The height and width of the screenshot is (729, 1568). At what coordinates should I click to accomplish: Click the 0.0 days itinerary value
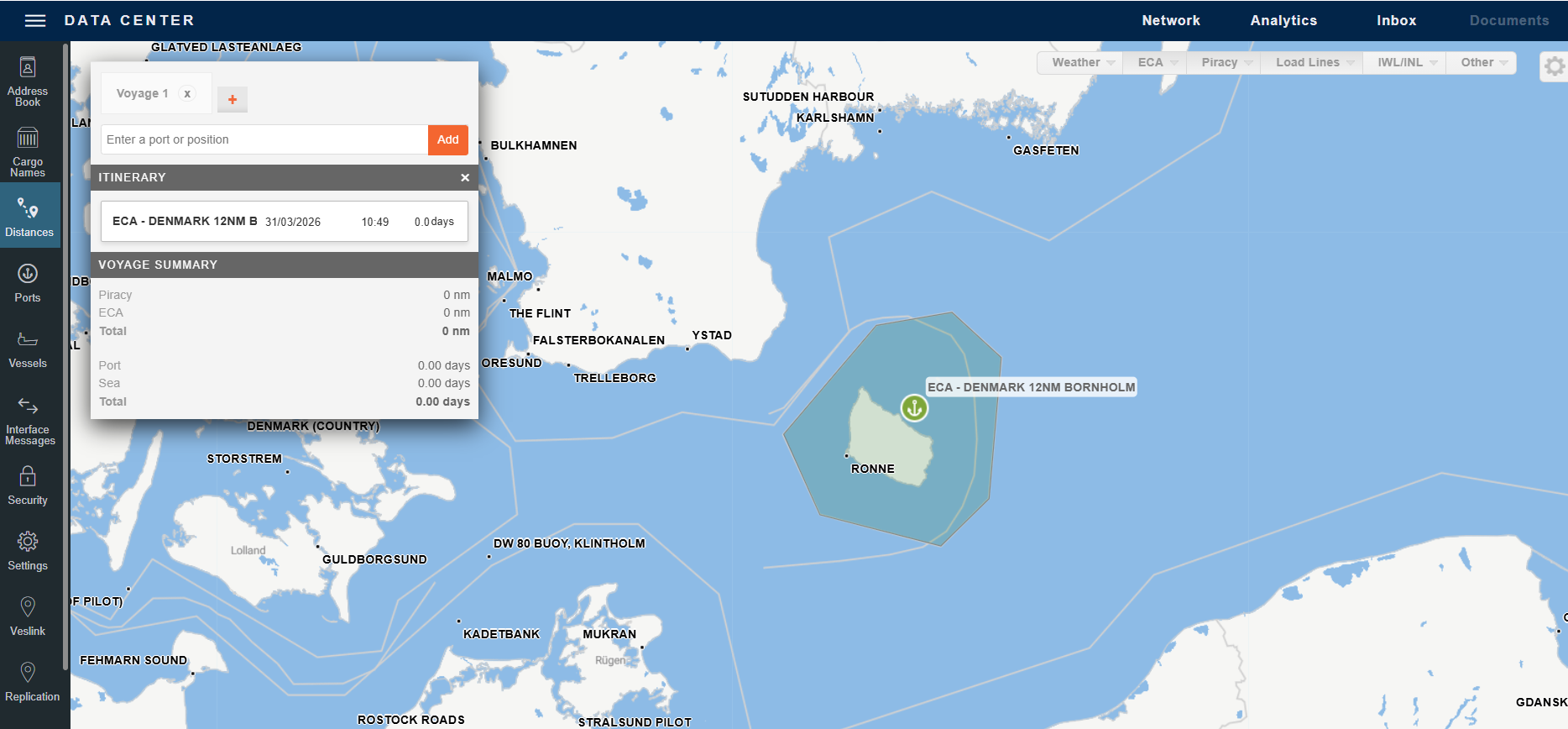tap(434, 222)
